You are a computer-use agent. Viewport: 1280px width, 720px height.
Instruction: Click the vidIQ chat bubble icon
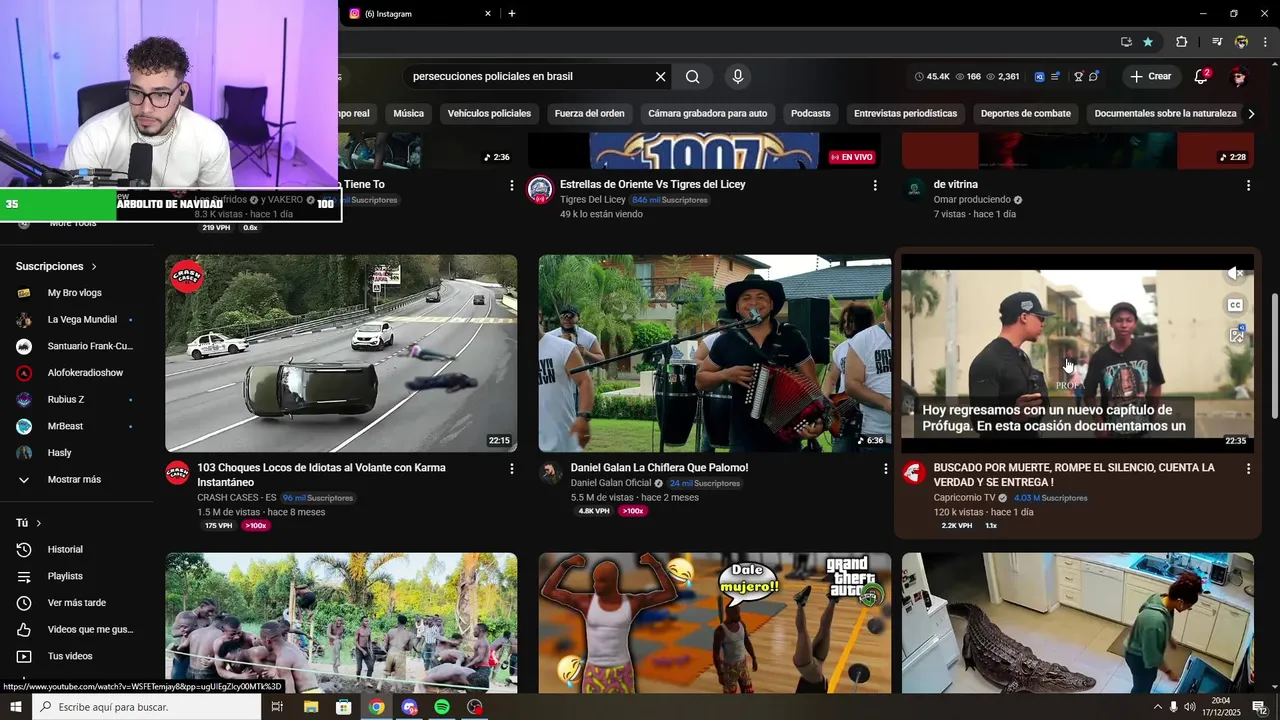pos(1094,77)
